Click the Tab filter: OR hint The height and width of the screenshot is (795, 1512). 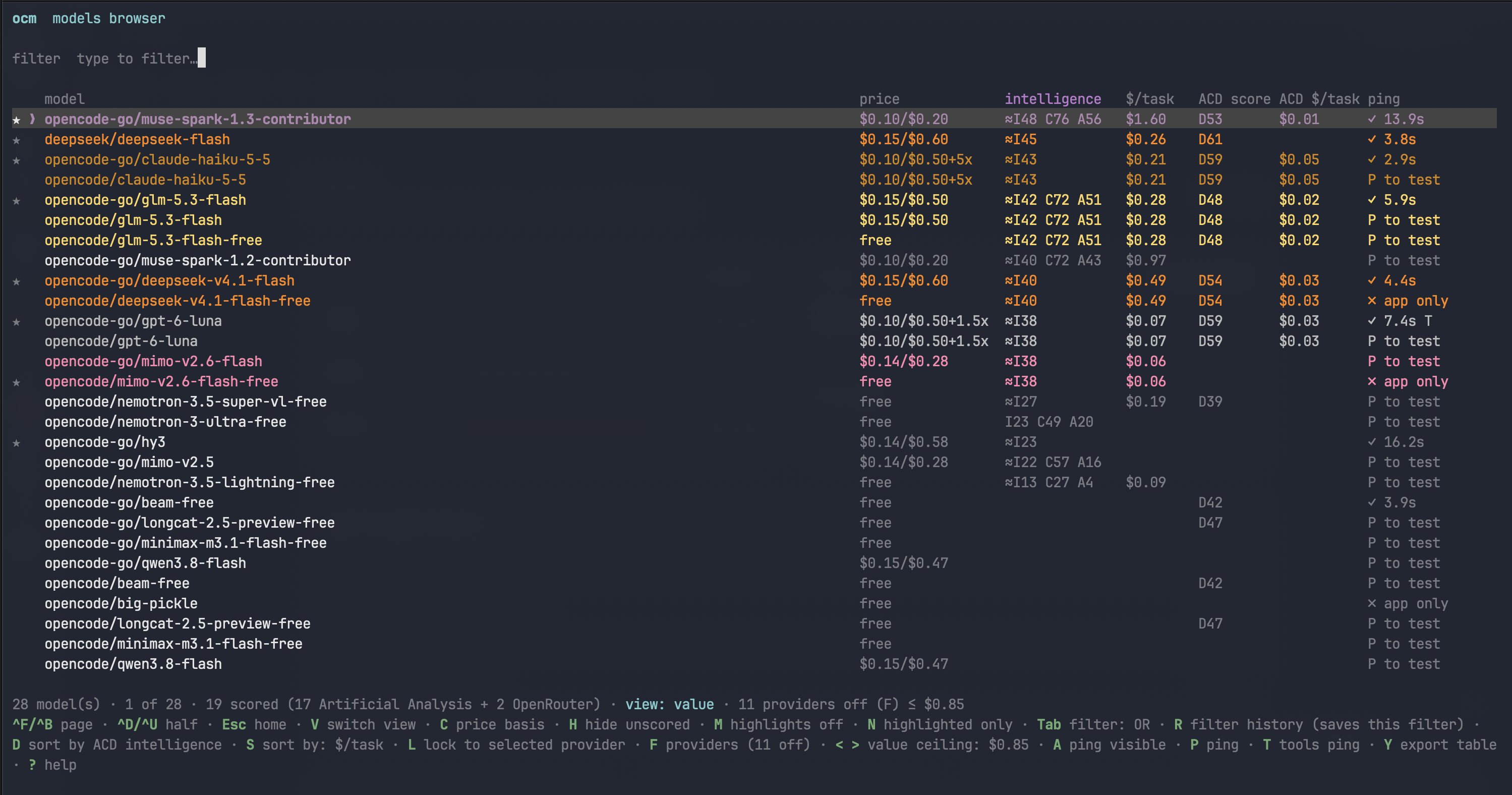point(1093,724)
